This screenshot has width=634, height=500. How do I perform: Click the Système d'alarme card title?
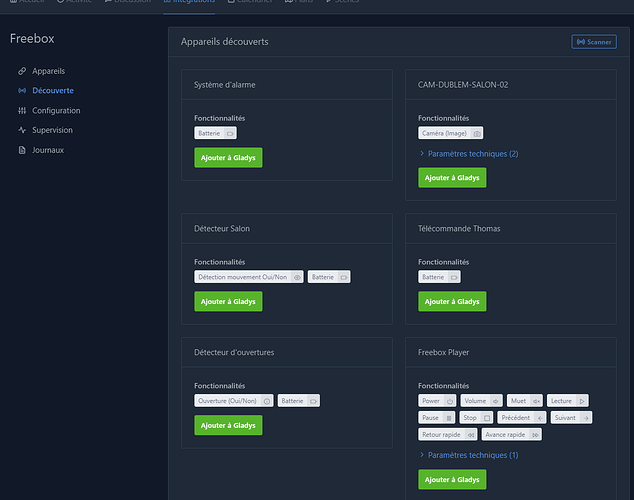(x=224, y=85)
